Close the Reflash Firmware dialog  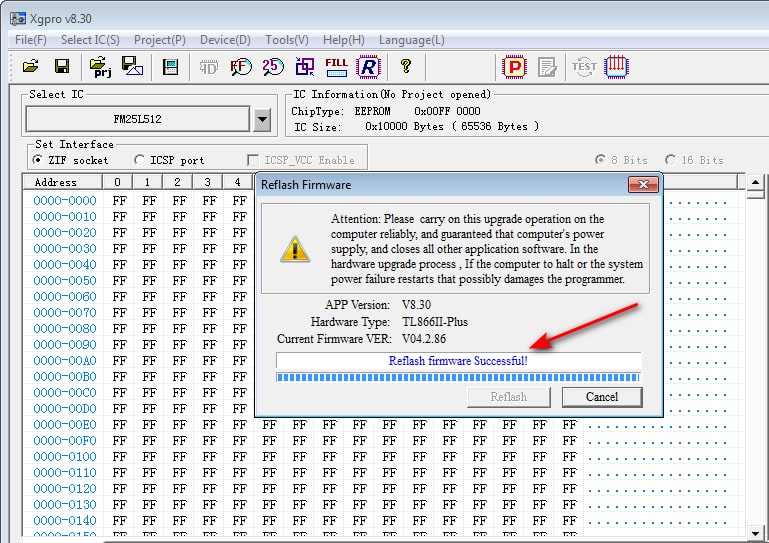click(641, 185)
